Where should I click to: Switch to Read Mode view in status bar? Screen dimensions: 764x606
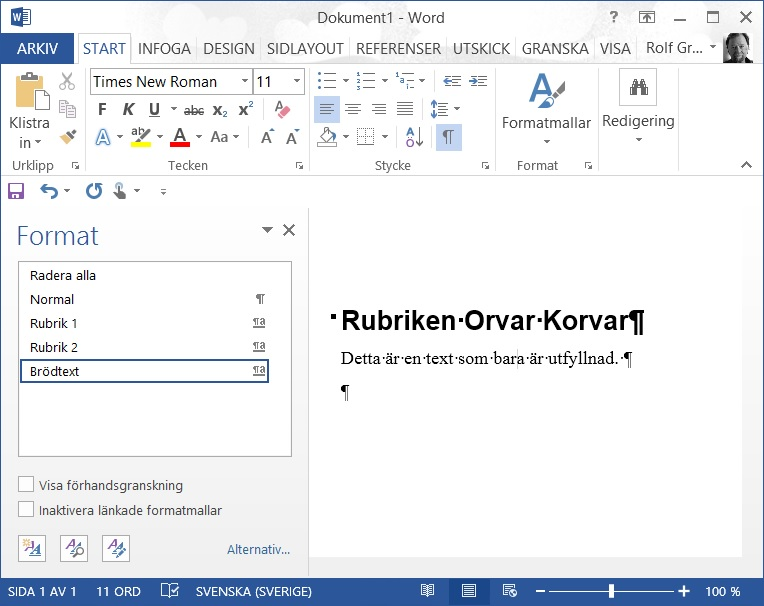[x=428, y=591]
